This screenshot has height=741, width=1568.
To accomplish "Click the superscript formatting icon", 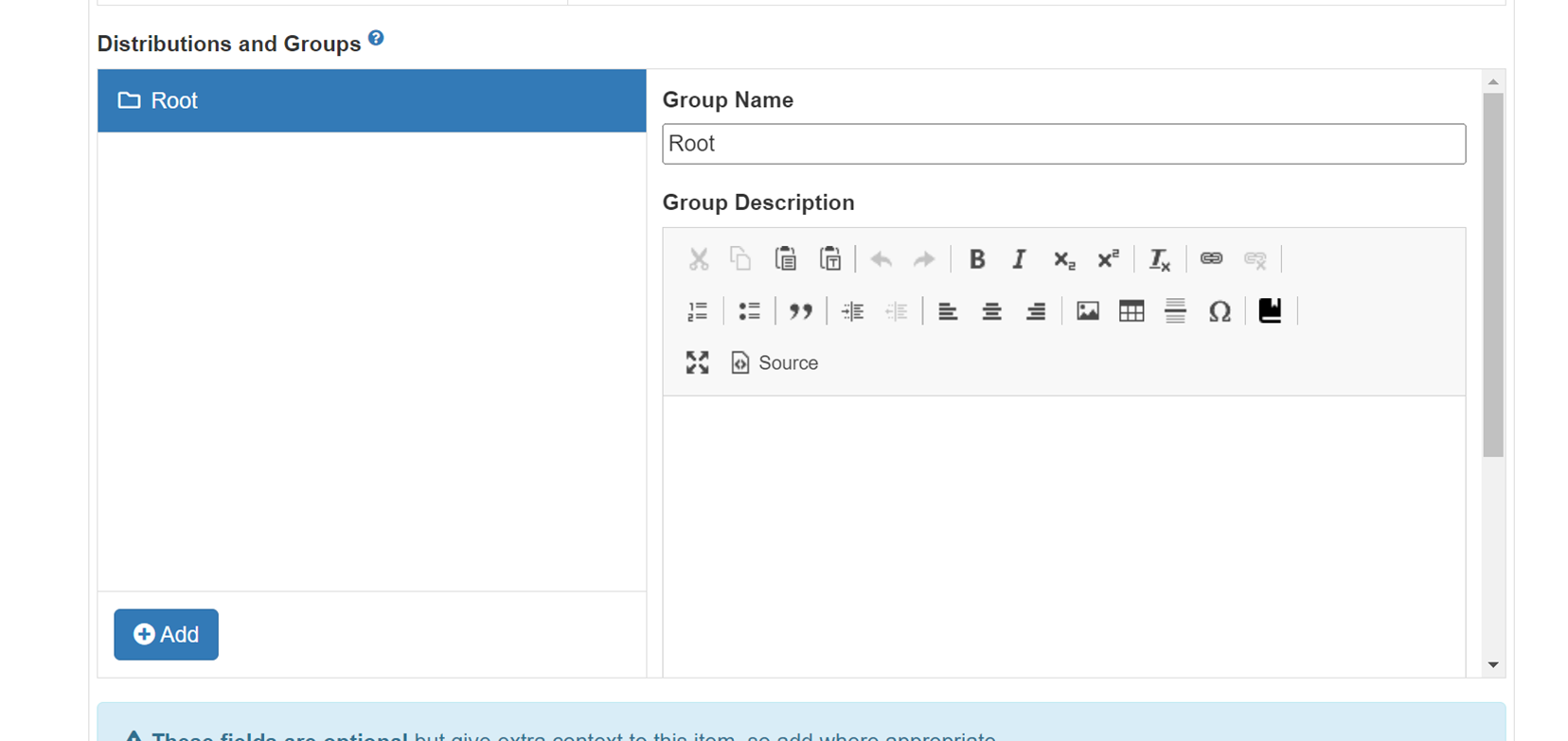I will pyautogui.click(x=1108, y=259).
